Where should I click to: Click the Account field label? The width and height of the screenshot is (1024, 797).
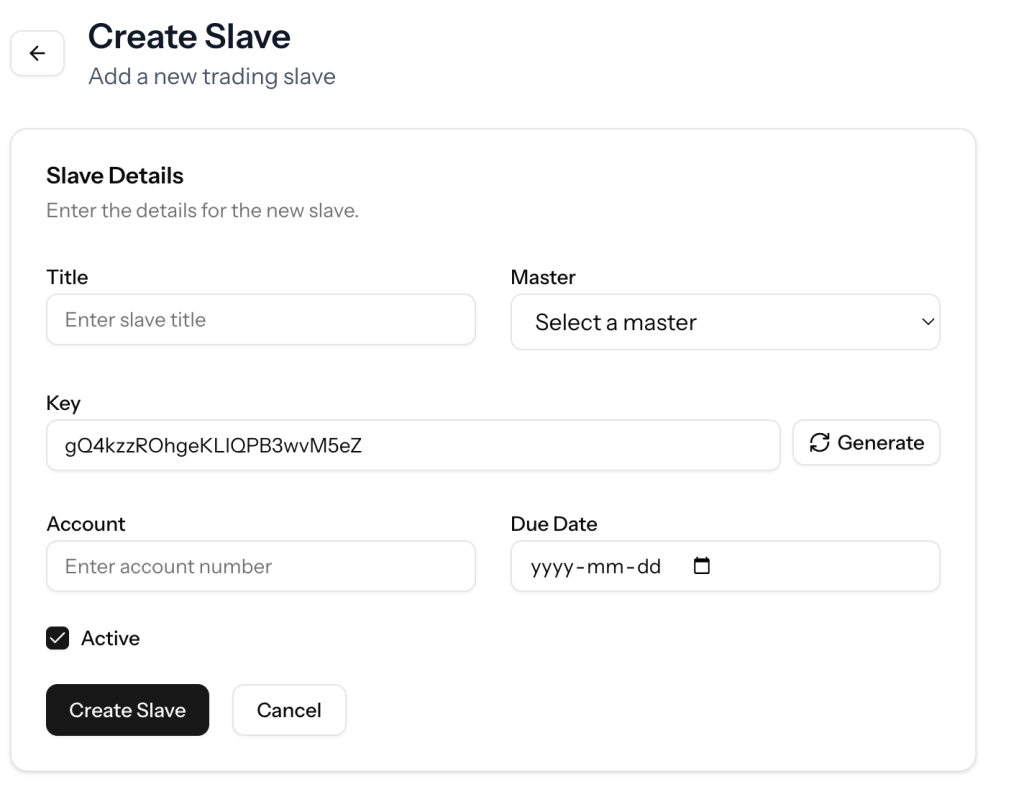pos(86,524)
